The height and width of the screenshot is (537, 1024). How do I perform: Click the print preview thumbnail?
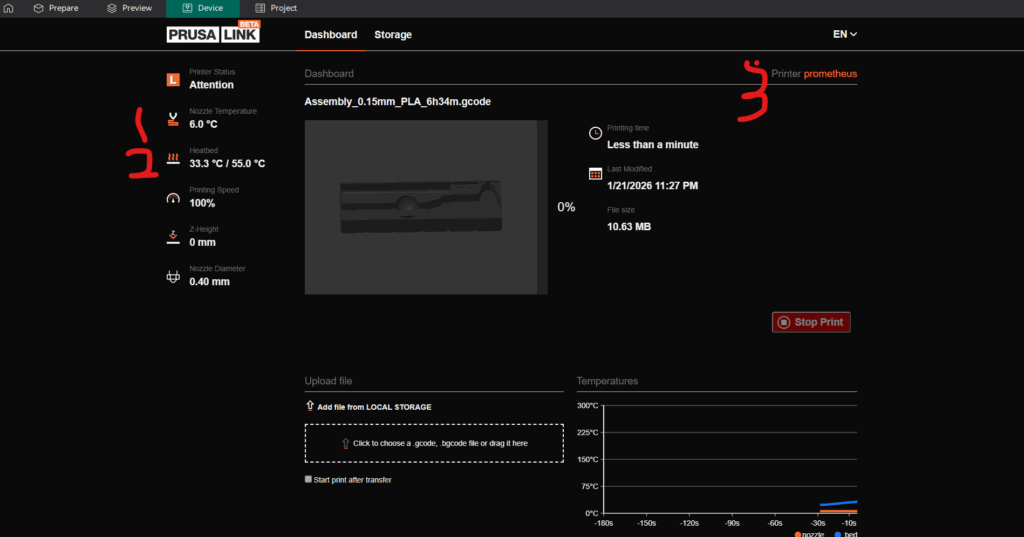(x=425, y=208)
